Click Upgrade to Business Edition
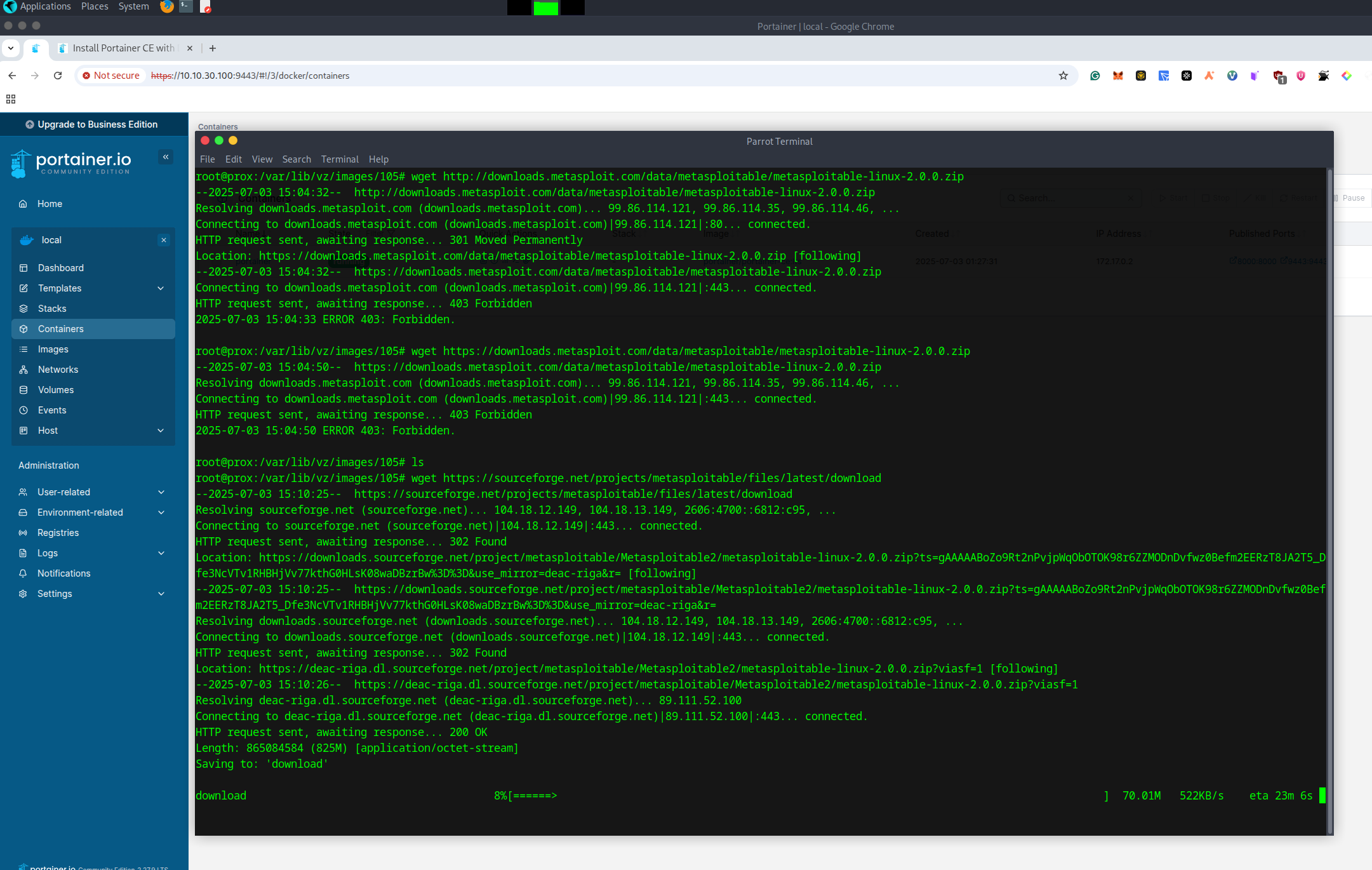 coord(93,124)
